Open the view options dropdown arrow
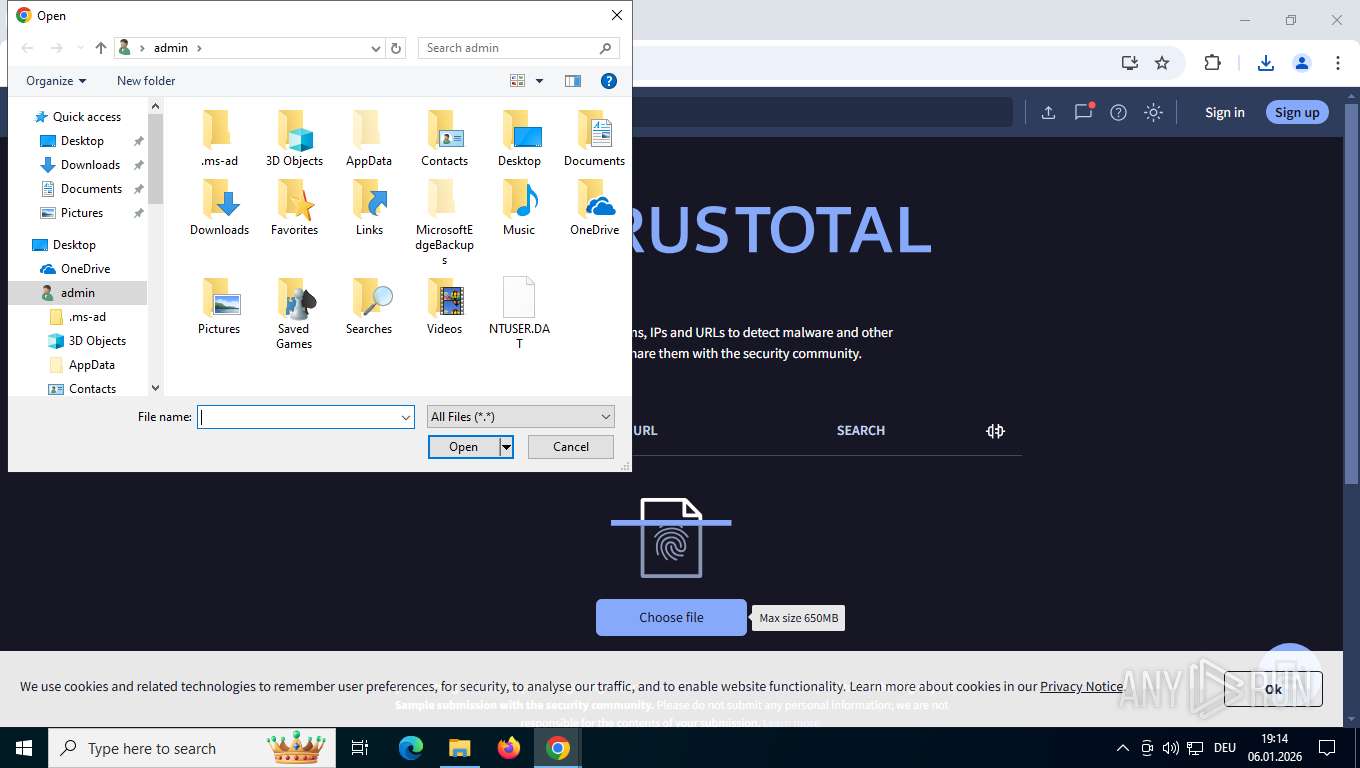The width and height of the screenshot is (1360, 768). [x=540, y=81]
